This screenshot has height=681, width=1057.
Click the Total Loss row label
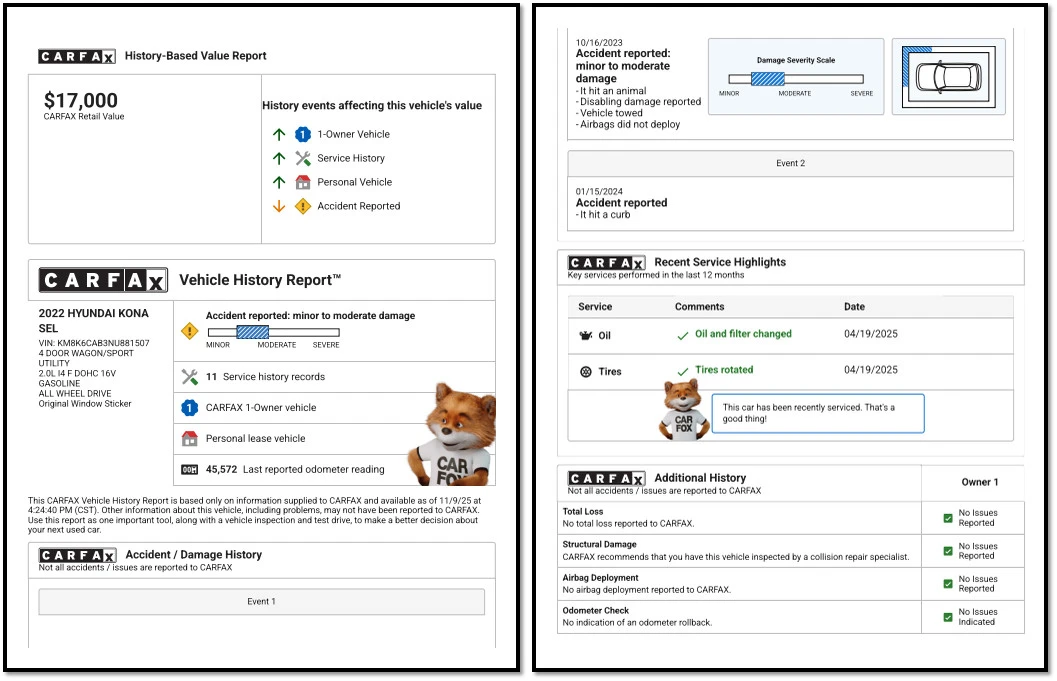(x=583, y=512)
